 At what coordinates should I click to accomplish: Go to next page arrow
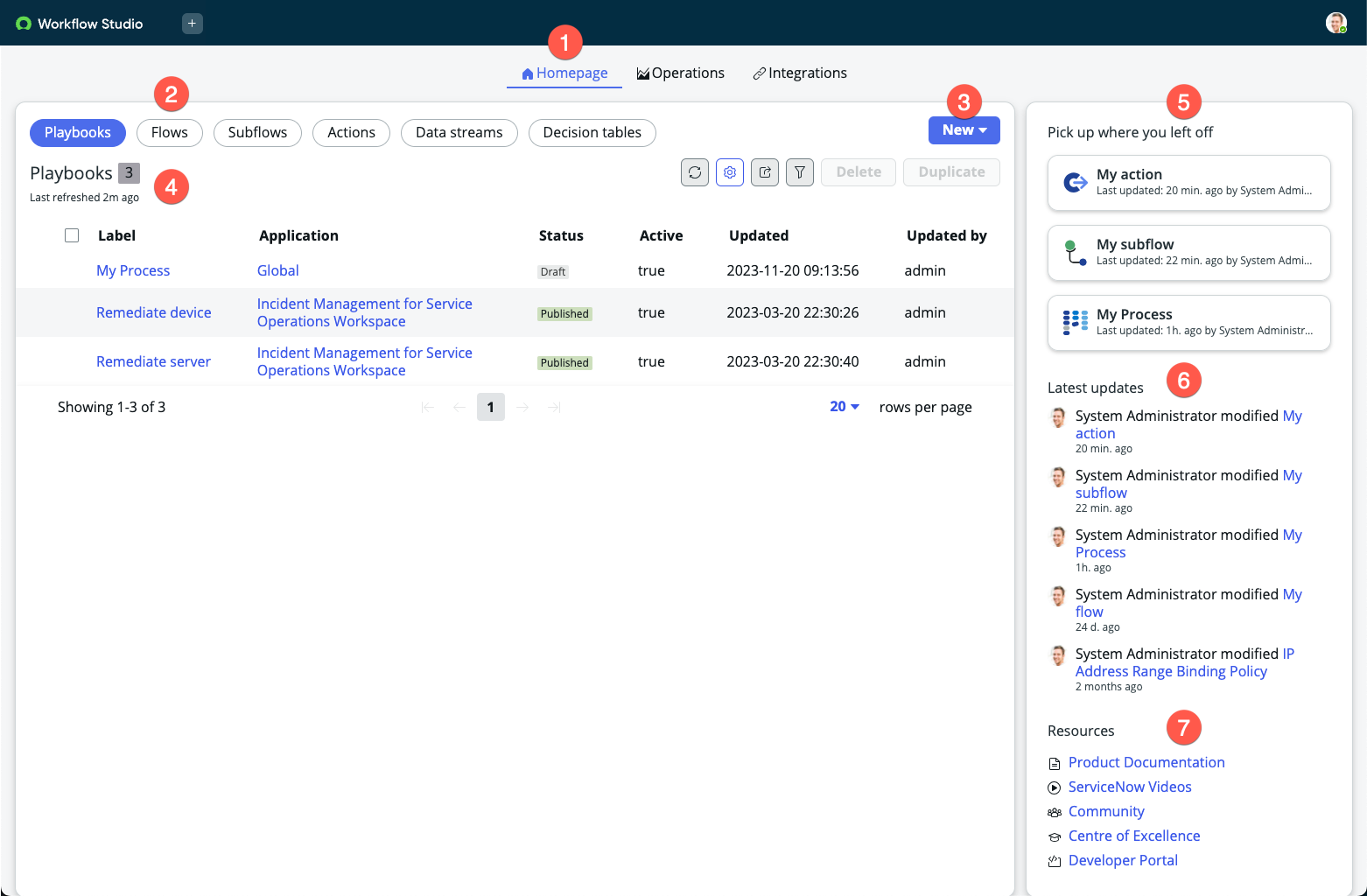(x=522, y=407)
